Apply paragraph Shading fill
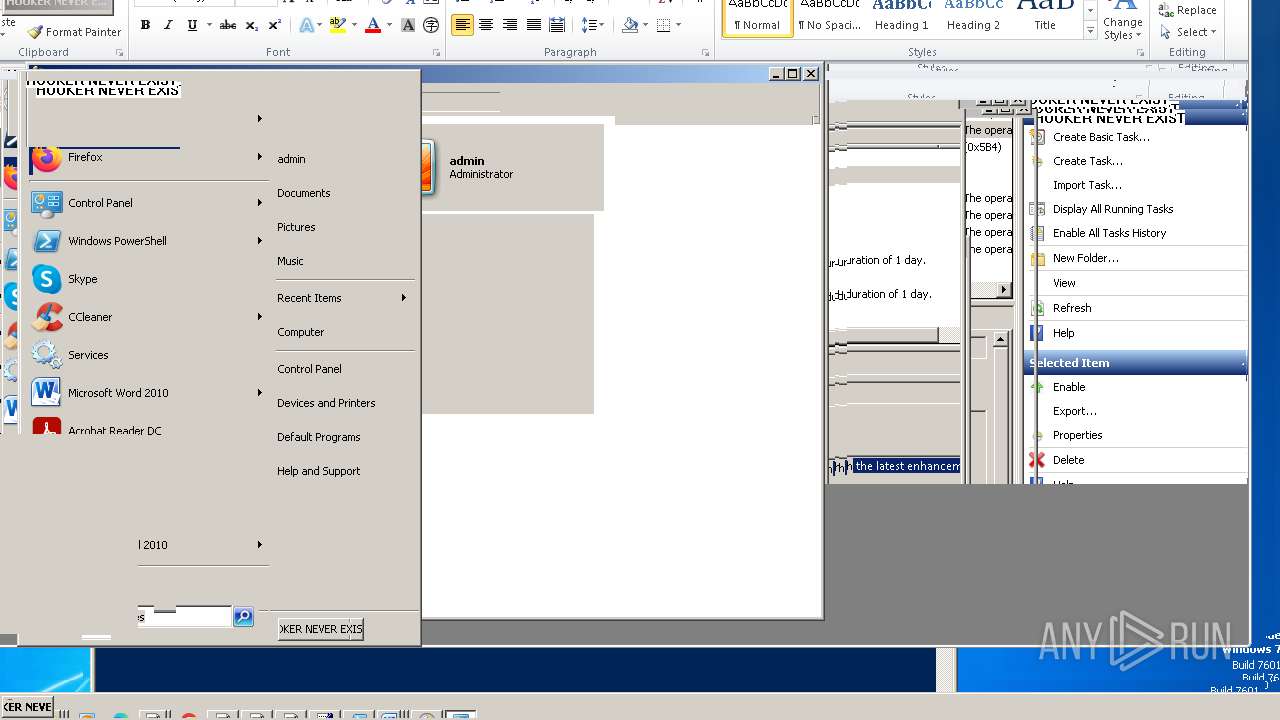This screenshot has height=720, width=1280. click(x=630, y=25)
